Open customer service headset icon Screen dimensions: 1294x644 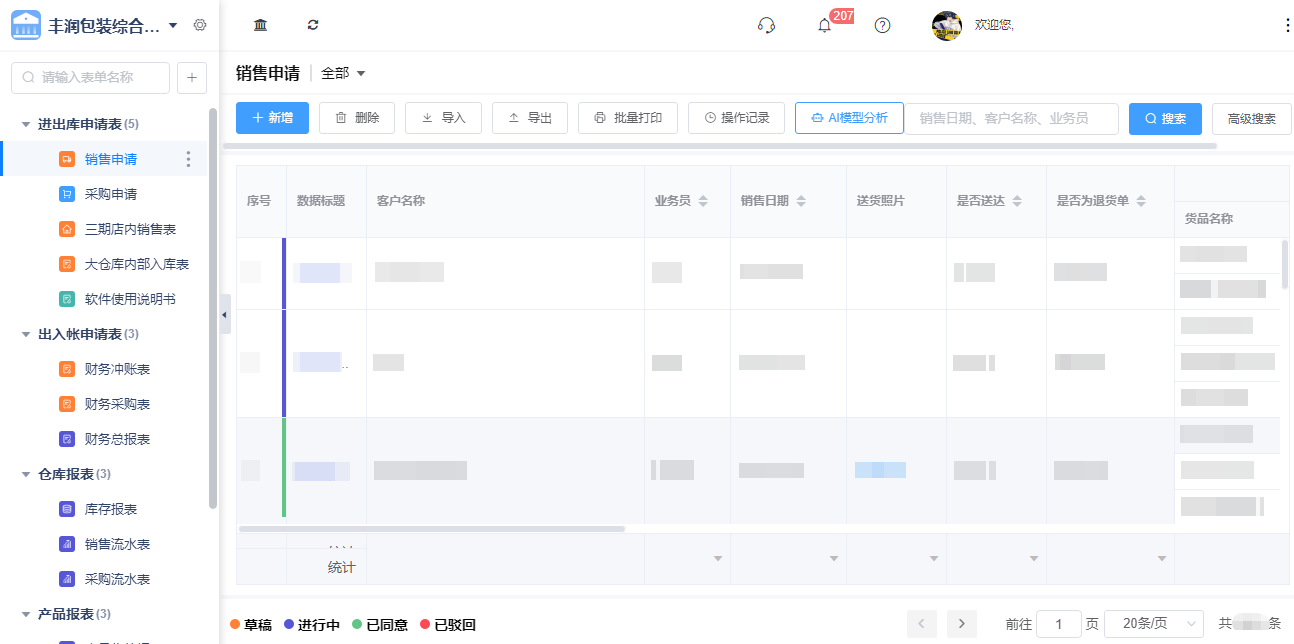coord(767,25)
